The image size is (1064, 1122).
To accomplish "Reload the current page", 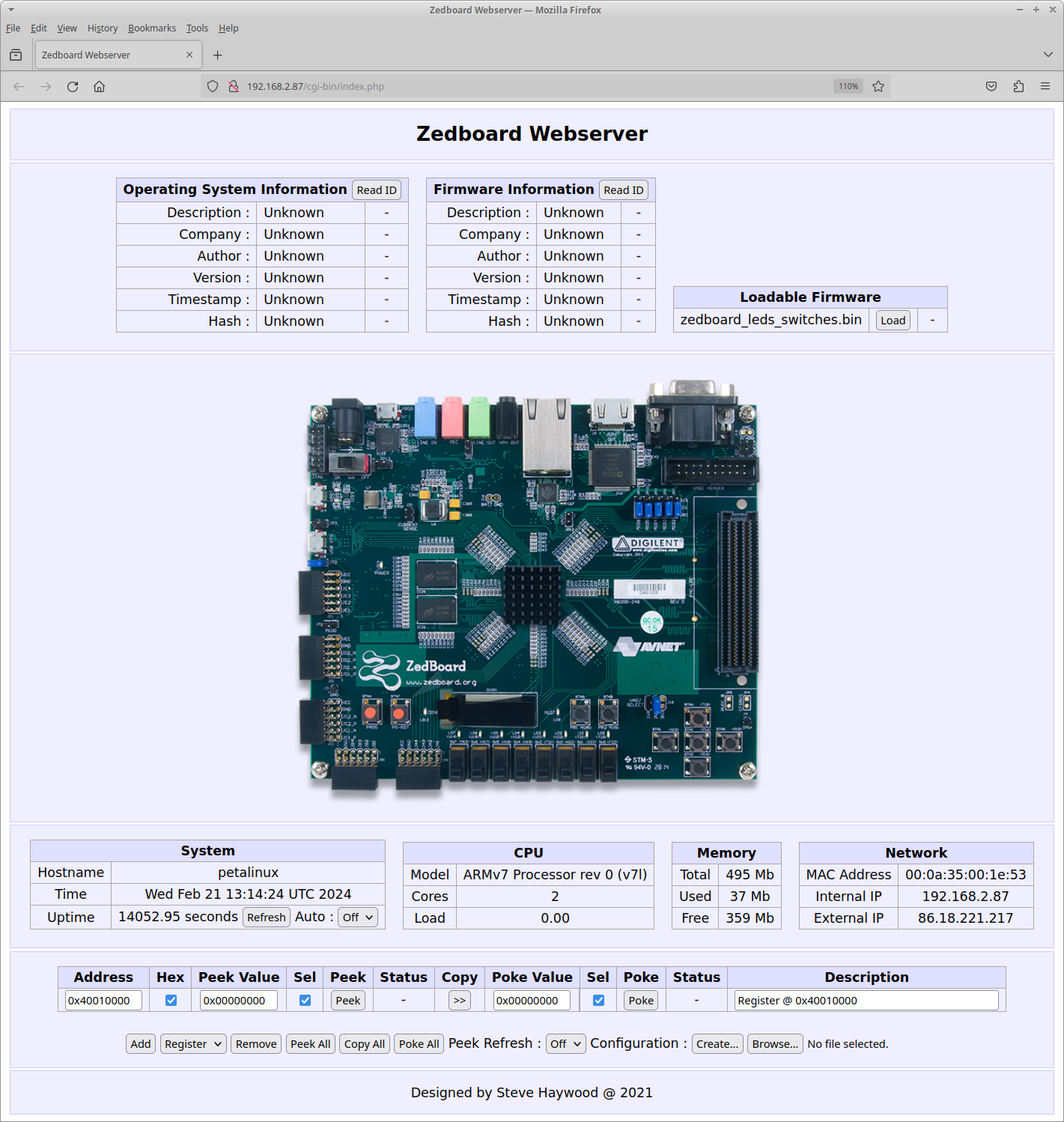I will pyautogui.click(x=73, y=87).
